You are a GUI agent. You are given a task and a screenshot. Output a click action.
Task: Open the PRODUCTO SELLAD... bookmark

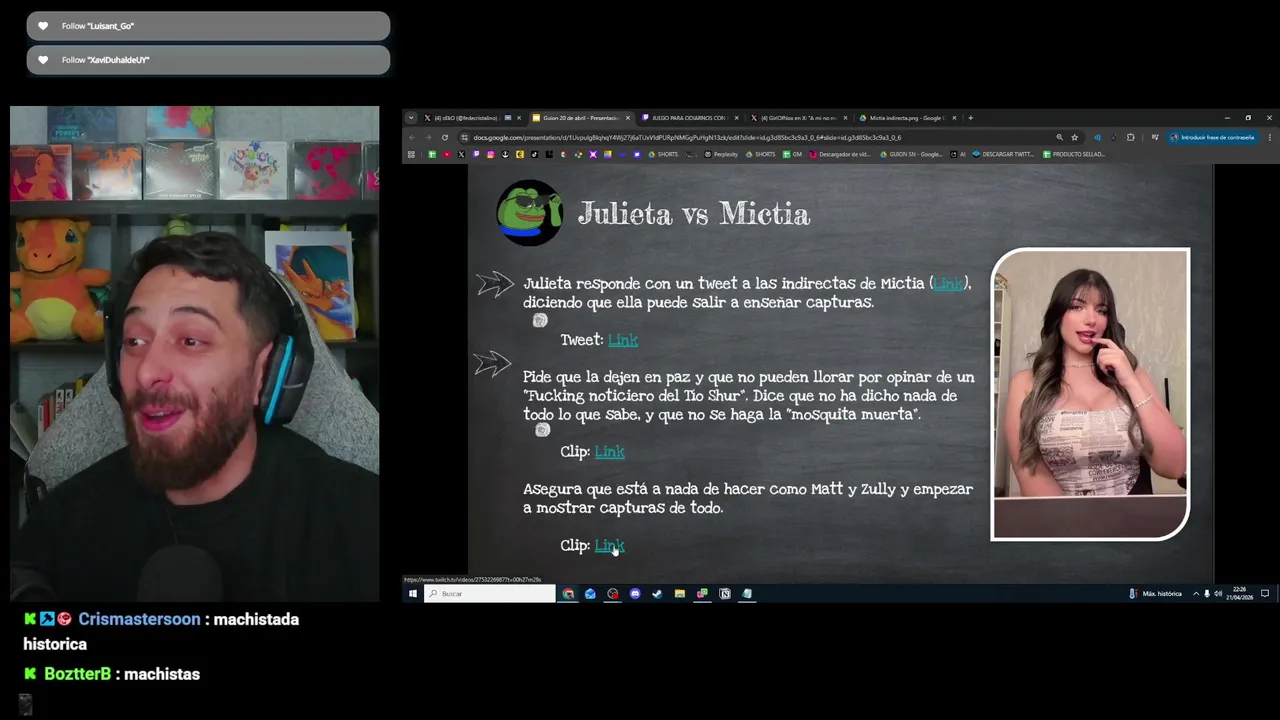coord(1073,154)
